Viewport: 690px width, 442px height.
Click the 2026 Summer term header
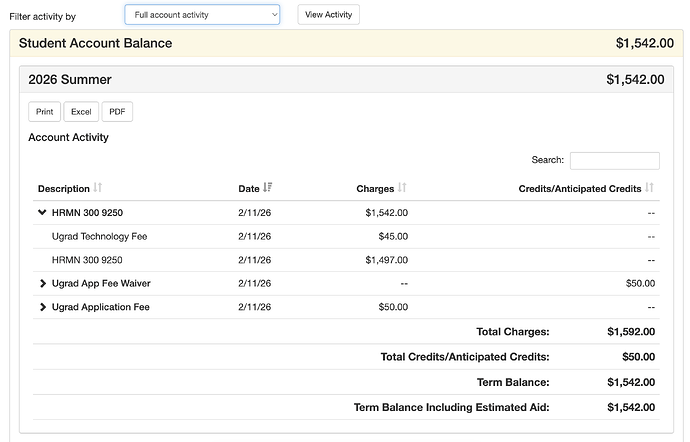[x=70, y=80]
